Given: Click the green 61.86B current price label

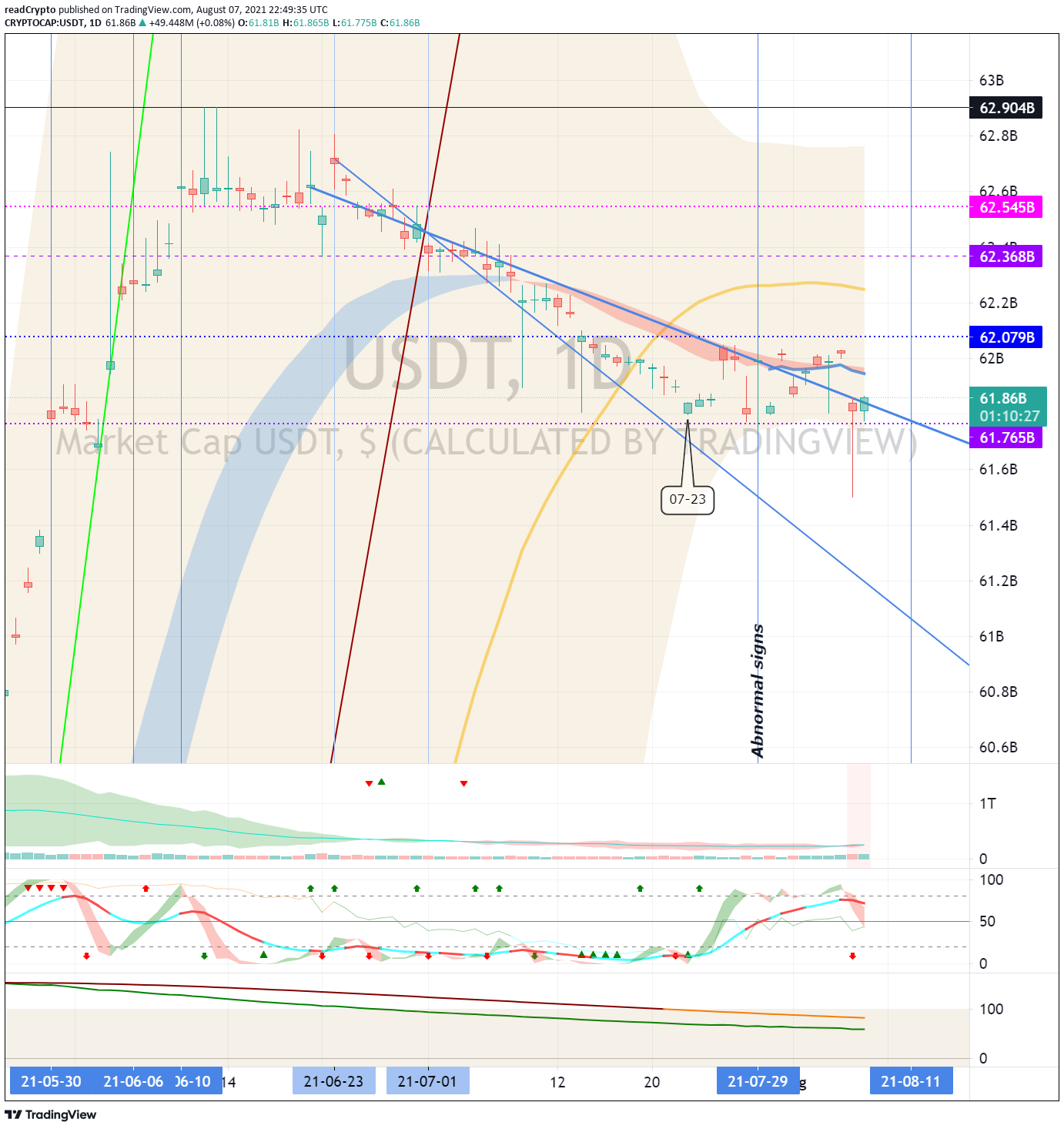Looking at the screenshot, I should point(1008,407).
